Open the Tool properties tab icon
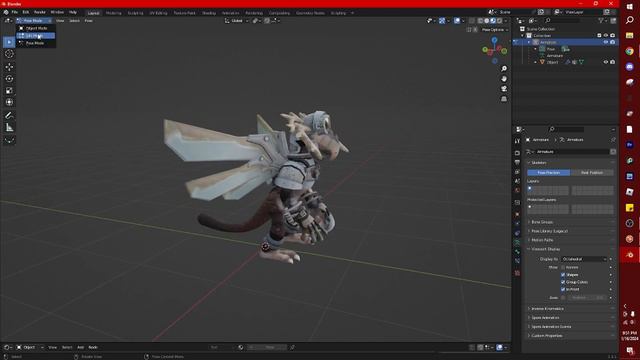The height and width of the screenshot is (360, 640). click(517, 141)
